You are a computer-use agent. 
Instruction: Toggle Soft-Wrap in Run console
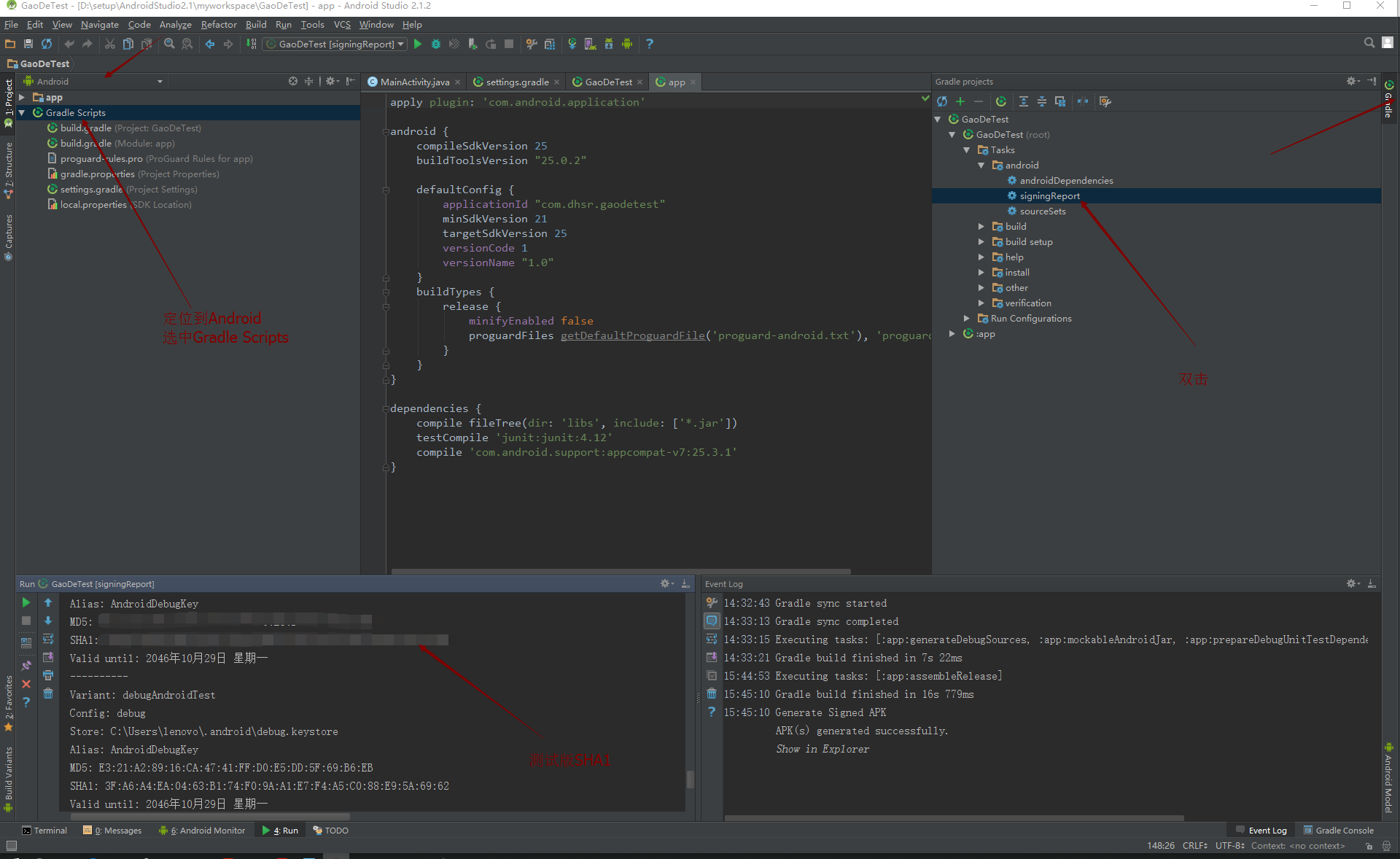click(48, 639)
